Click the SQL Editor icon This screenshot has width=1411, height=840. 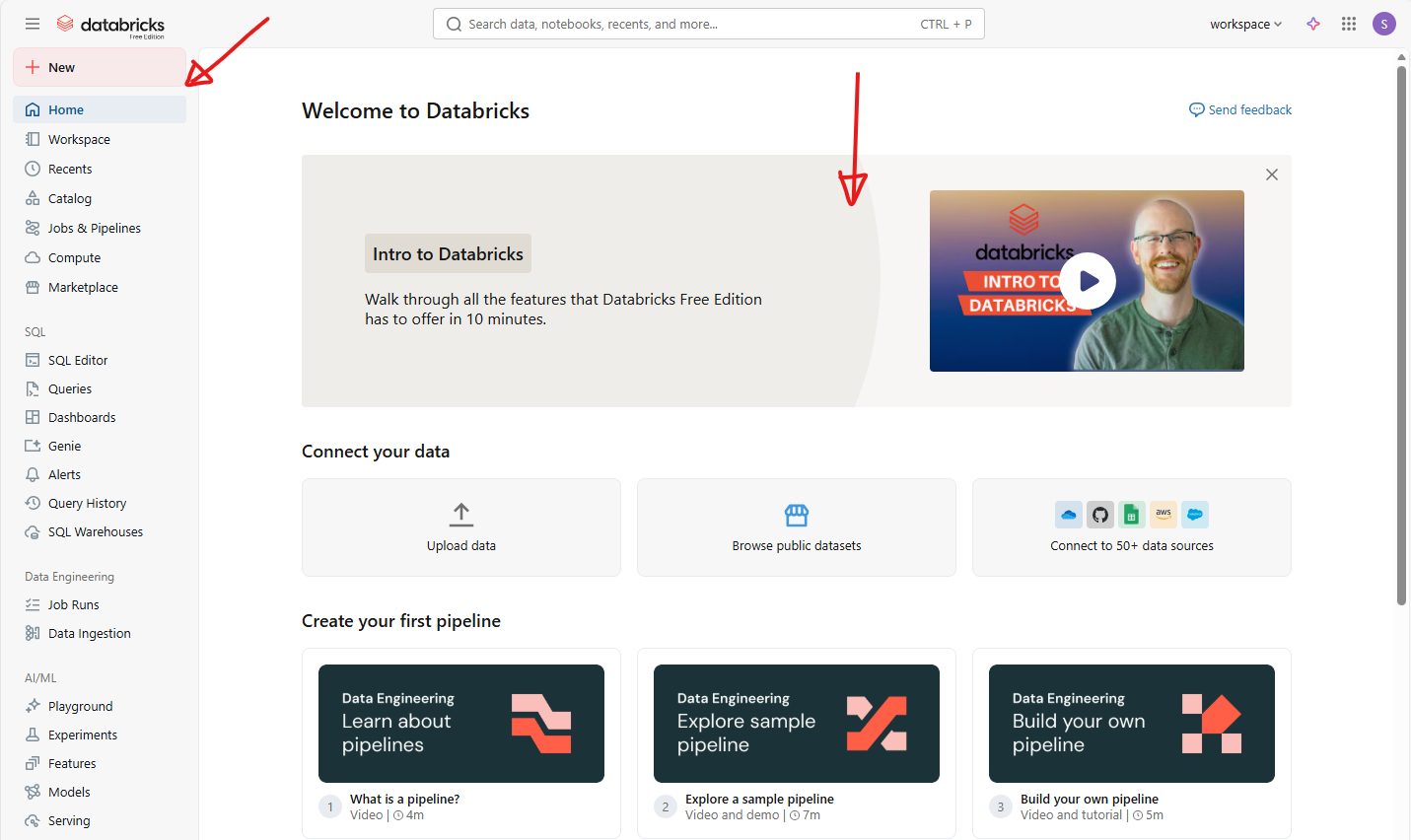(33, 360)
